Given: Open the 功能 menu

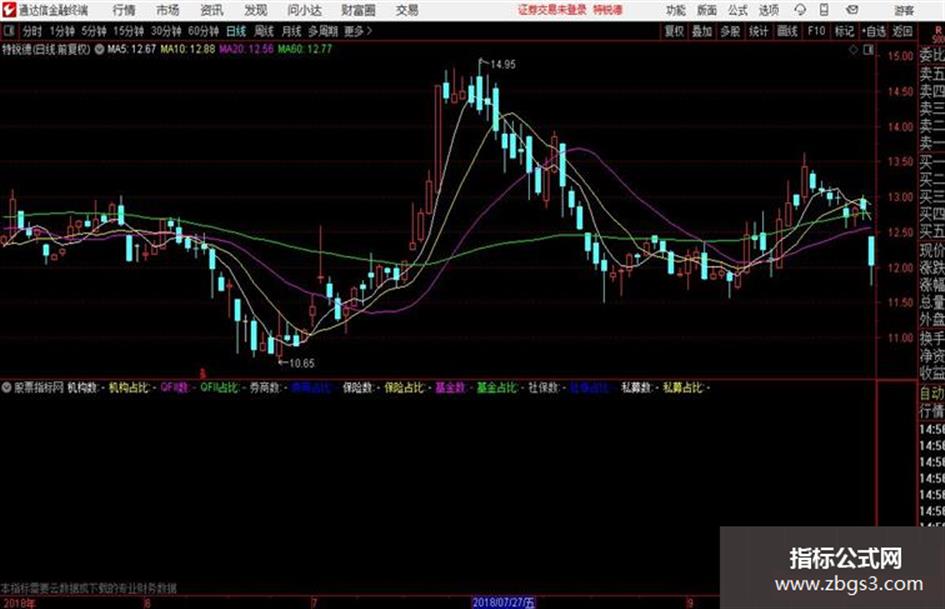Looking at the screenshot, I should pyautogui.click(x=676, y=10).
